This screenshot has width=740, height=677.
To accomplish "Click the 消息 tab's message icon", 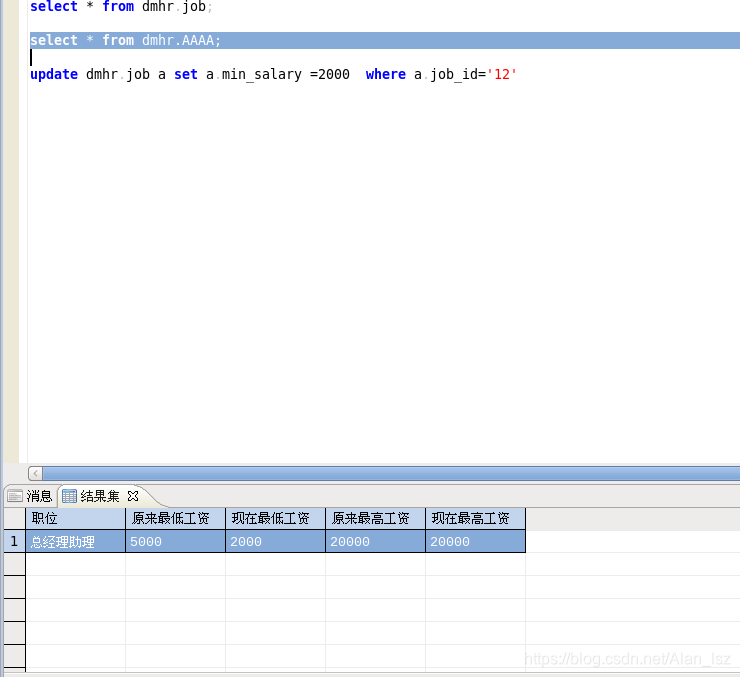I will 15,496.
